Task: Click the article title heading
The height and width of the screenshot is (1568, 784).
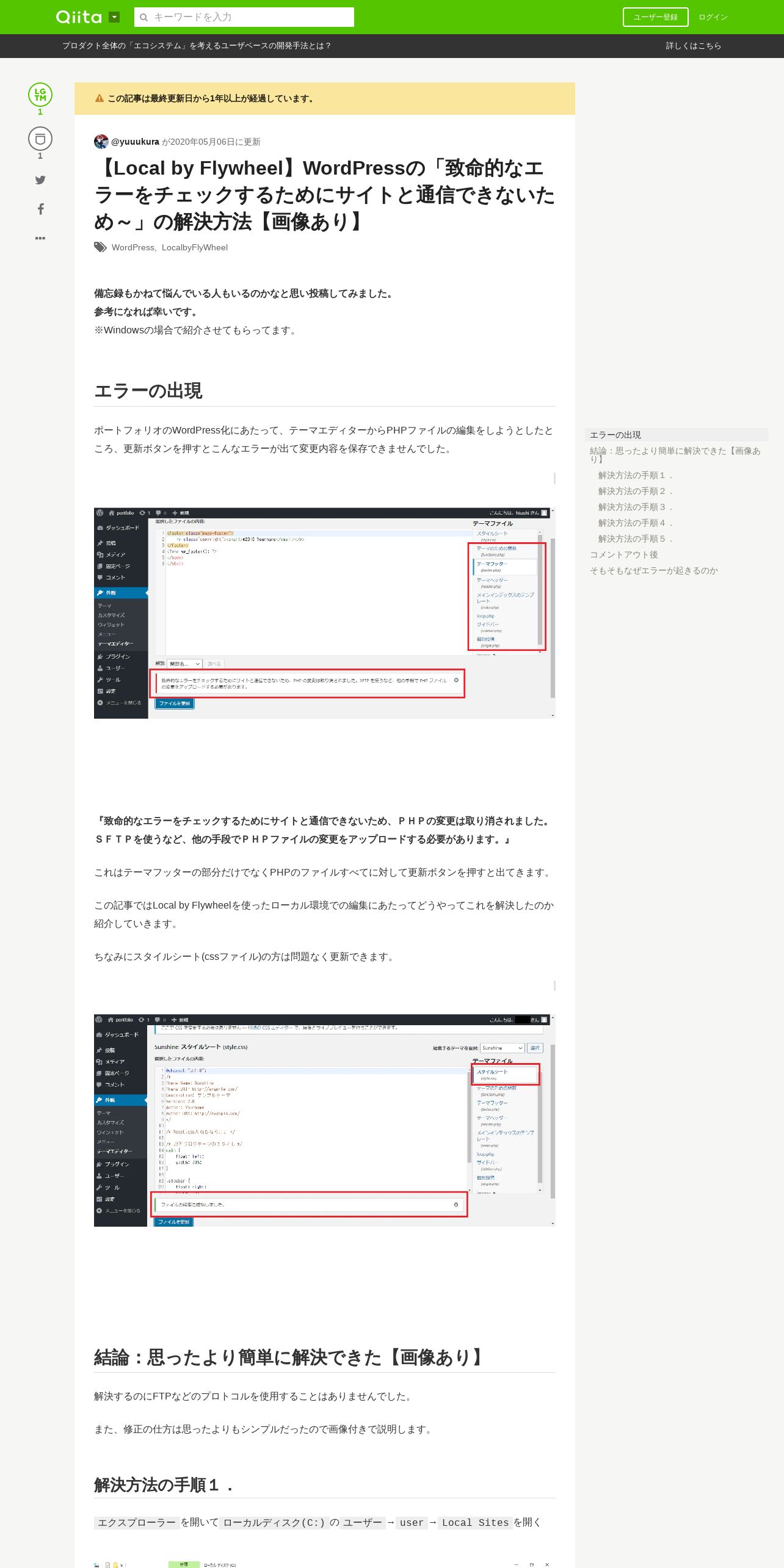Action: pyautogui.click(x=324, y=195)
